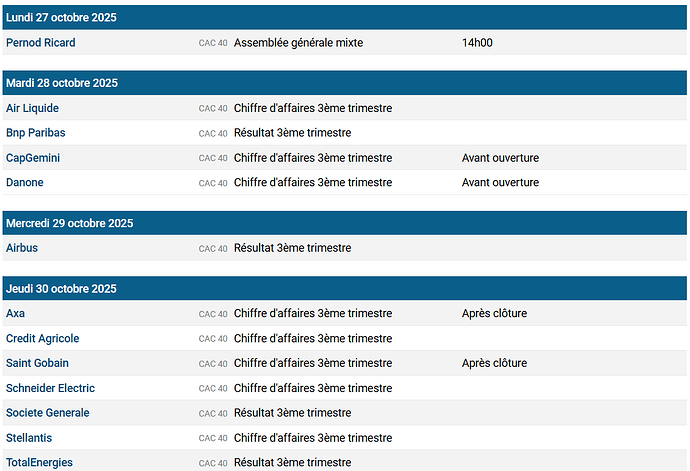Open the Credit Agricole company link
Screen dimensions: 690x471
(43, 339)
